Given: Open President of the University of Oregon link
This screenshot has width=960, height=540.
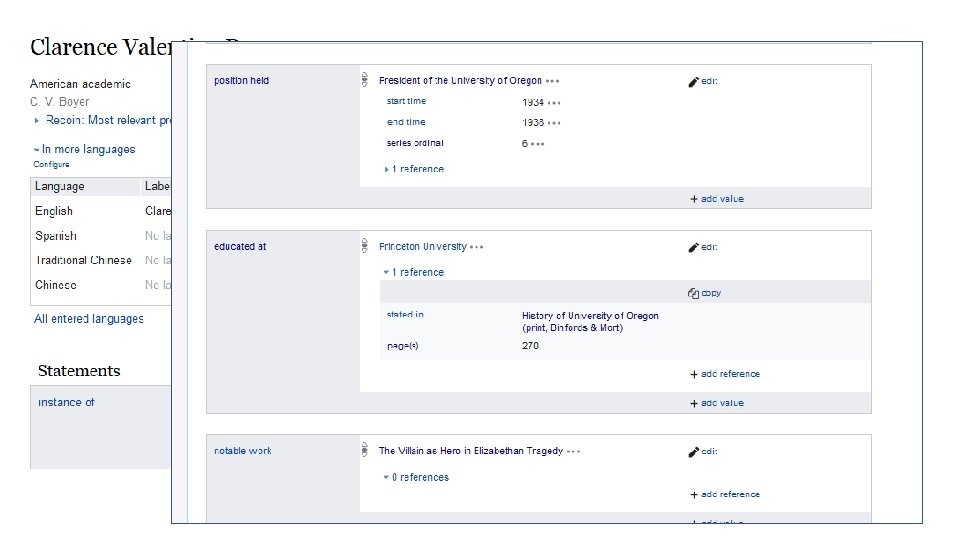Looking at the screenshot, I should point(460,80).
